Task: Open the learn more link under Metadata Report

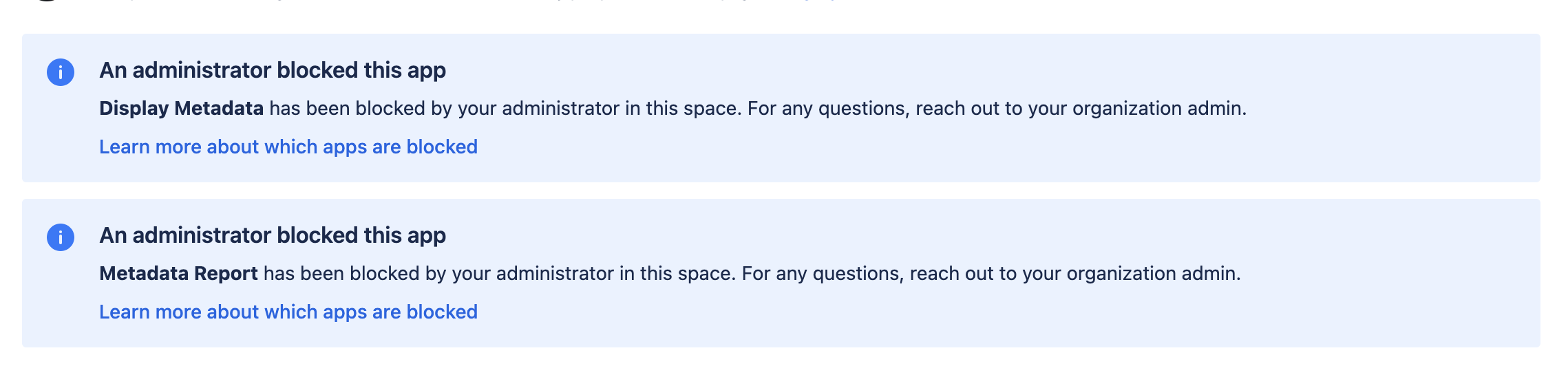Action: pos(288,312)
